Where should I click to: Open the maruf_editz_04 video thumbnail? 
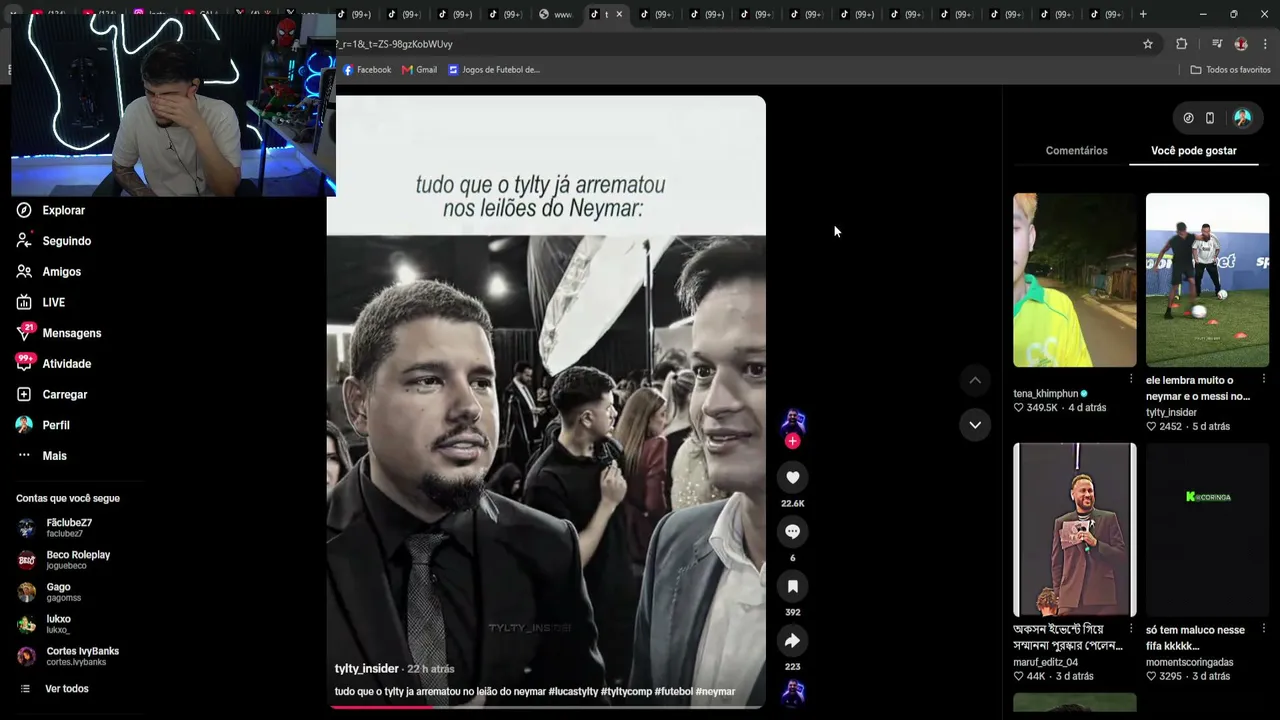(1075, 530)
